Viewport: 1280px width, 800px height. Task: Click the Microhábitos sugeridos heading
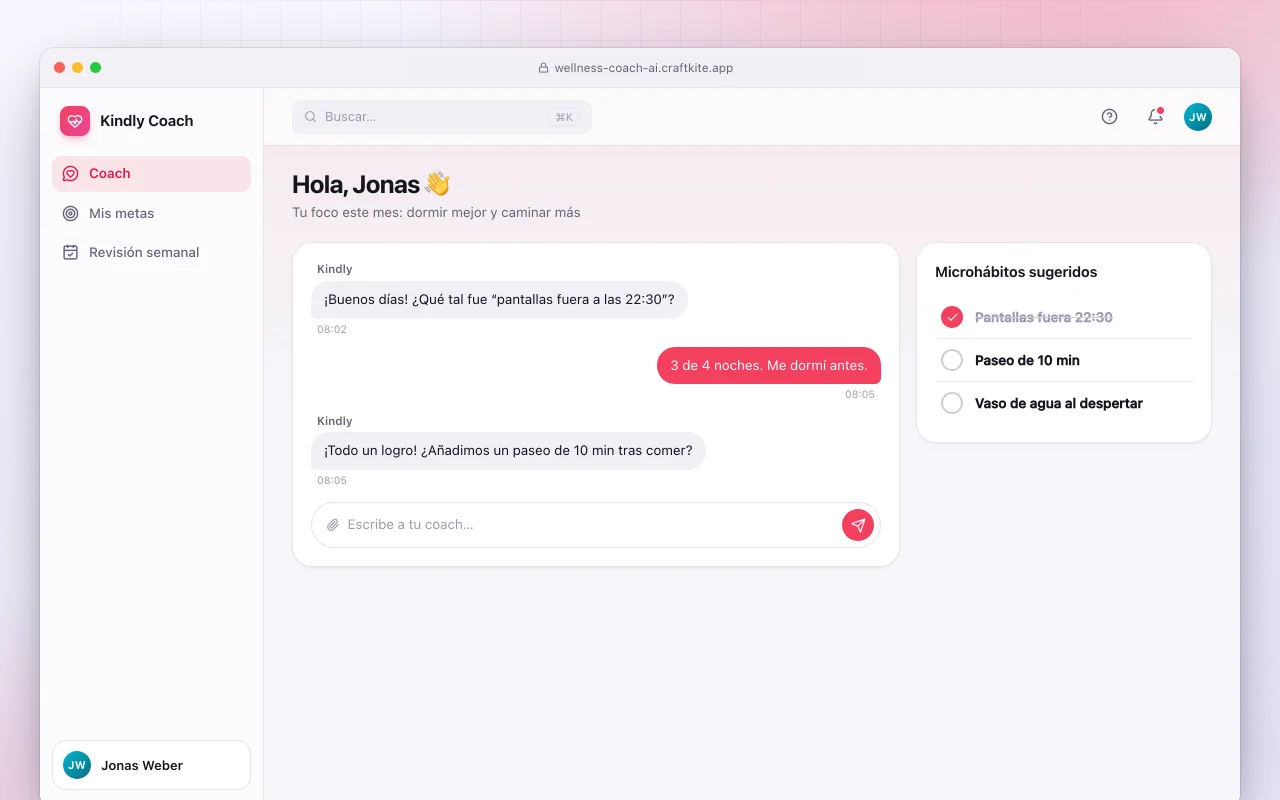(x=1016, y=272)
